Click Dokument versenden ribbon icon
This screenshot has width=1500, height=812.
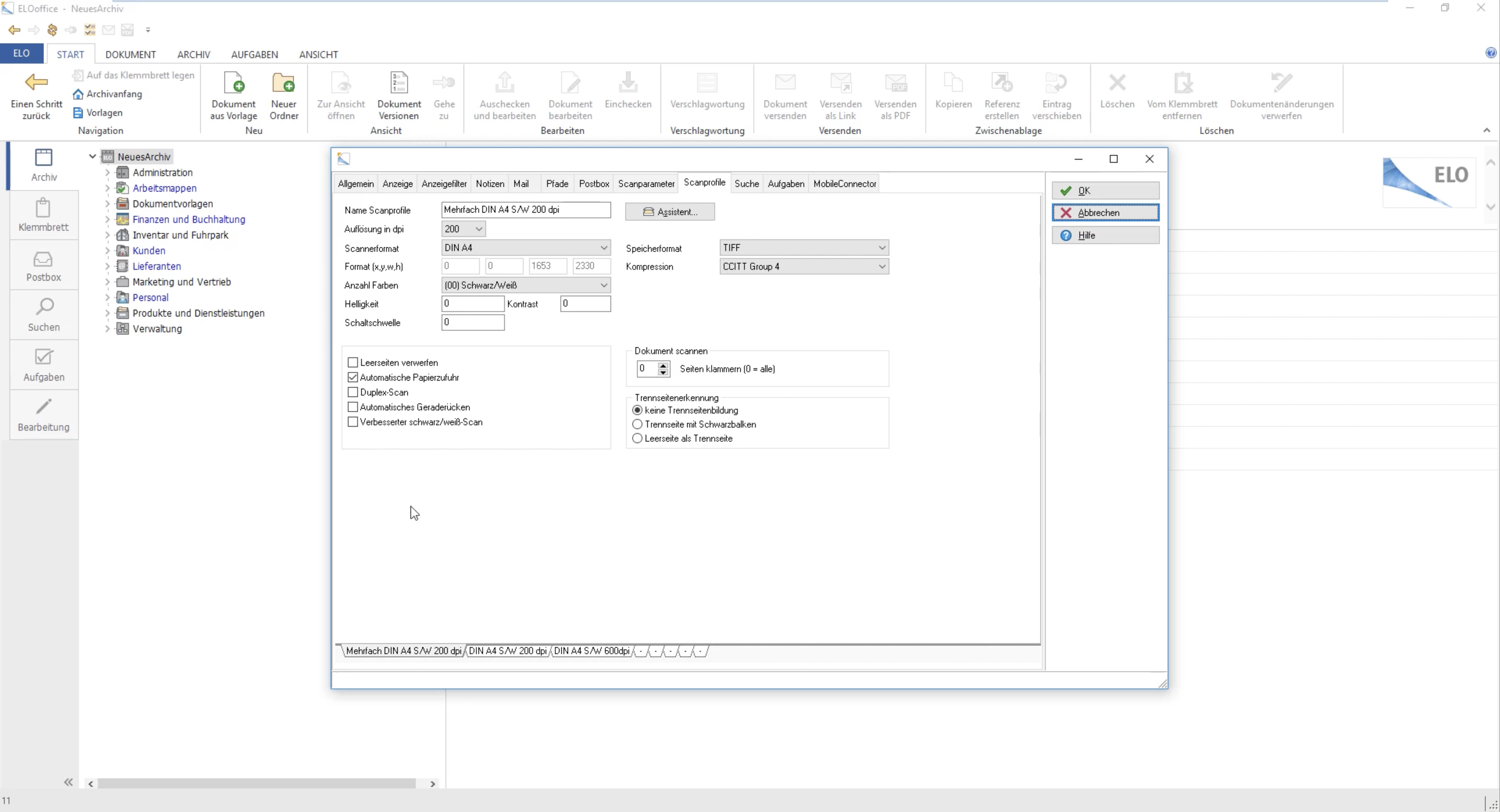(x=785, y=83)
